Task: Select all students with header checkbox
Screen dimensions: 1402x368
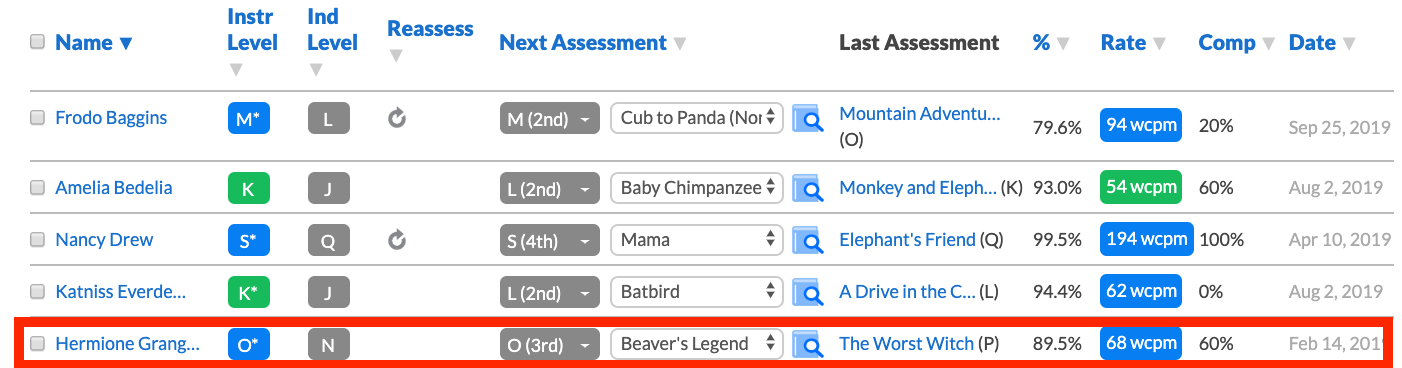Action: click(x=38, y=42)
